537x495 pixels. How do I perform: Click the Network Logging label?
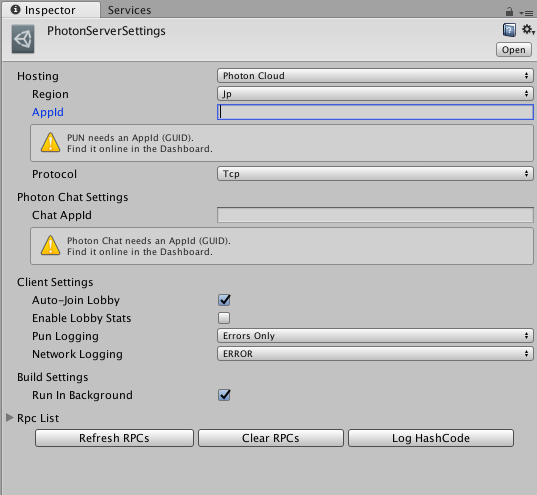(77, 354)
